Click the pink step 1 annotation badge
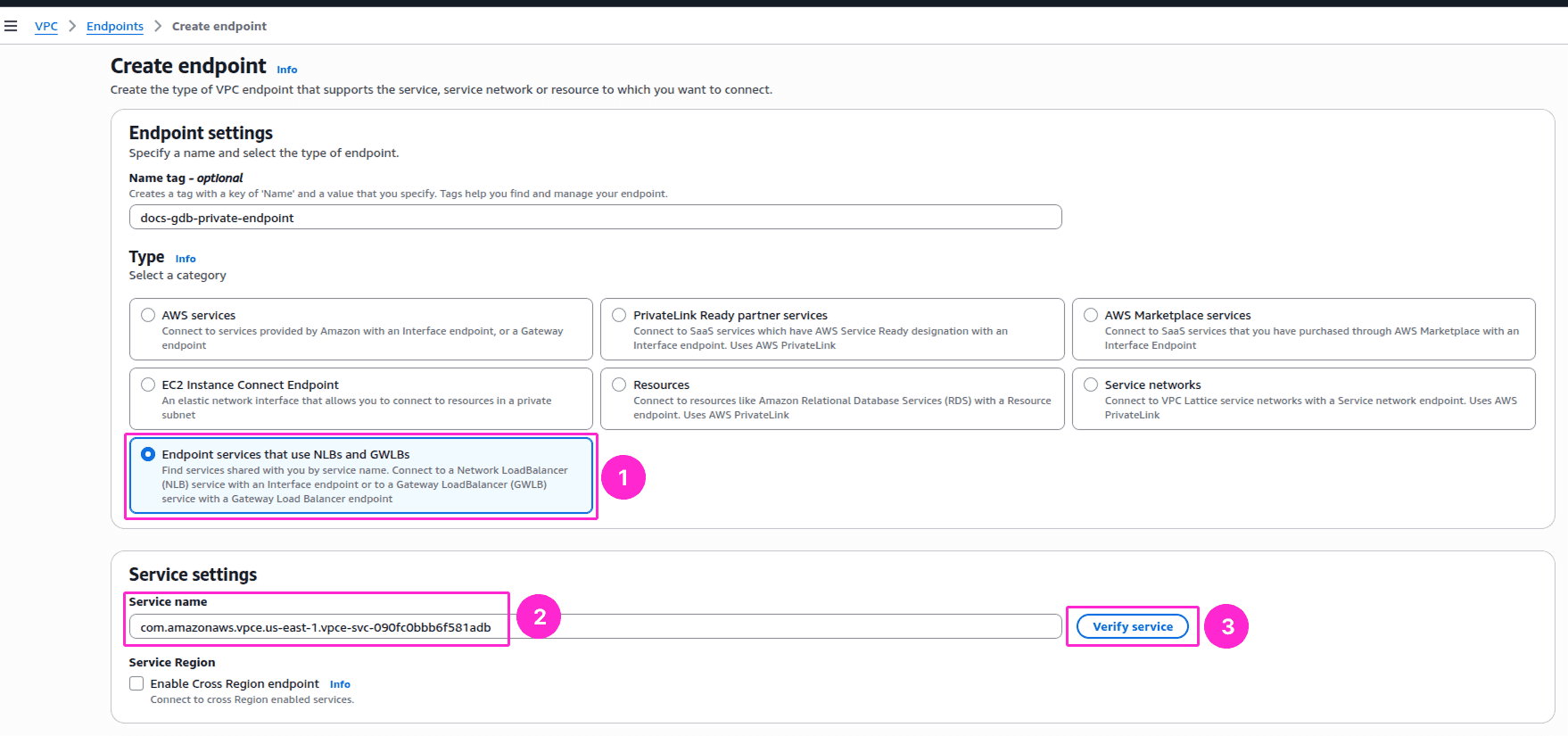Screen dimensions: 1568x736 click(x=623, y=477)
